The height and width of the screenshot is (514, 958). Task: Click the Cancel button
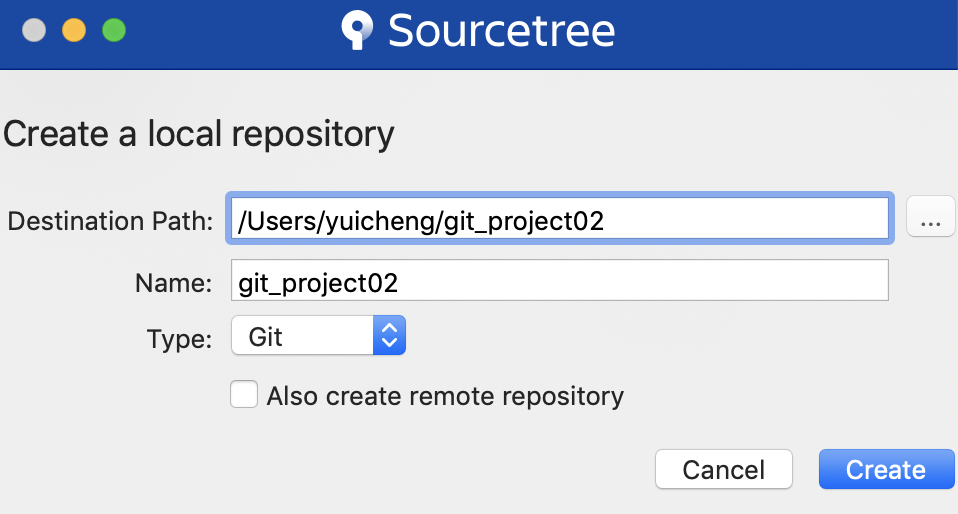point(724,469)
